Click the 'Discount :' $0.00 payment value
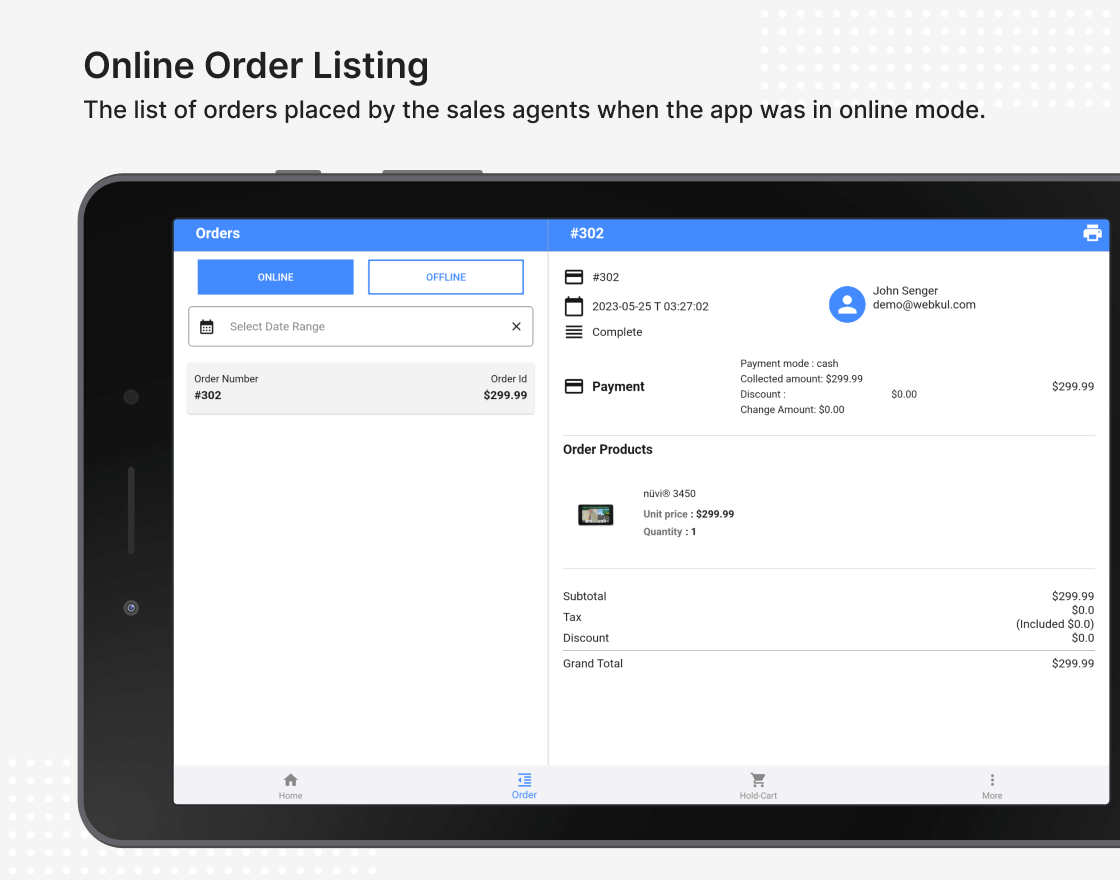The height and width of the screenshot is (880, 1120). click(x=904, y=394)
